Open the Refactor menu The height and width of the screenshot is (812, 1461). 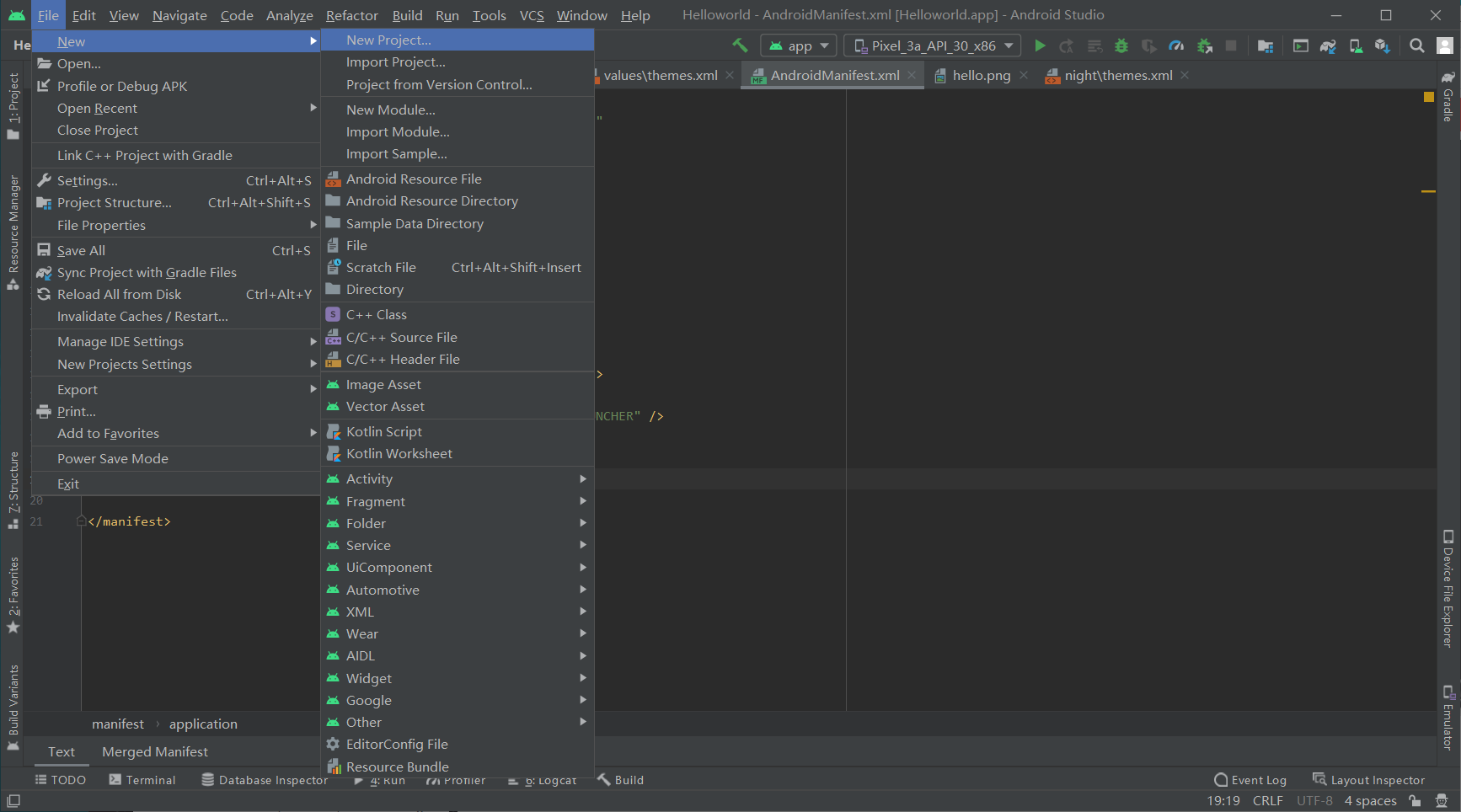[351, 15]
